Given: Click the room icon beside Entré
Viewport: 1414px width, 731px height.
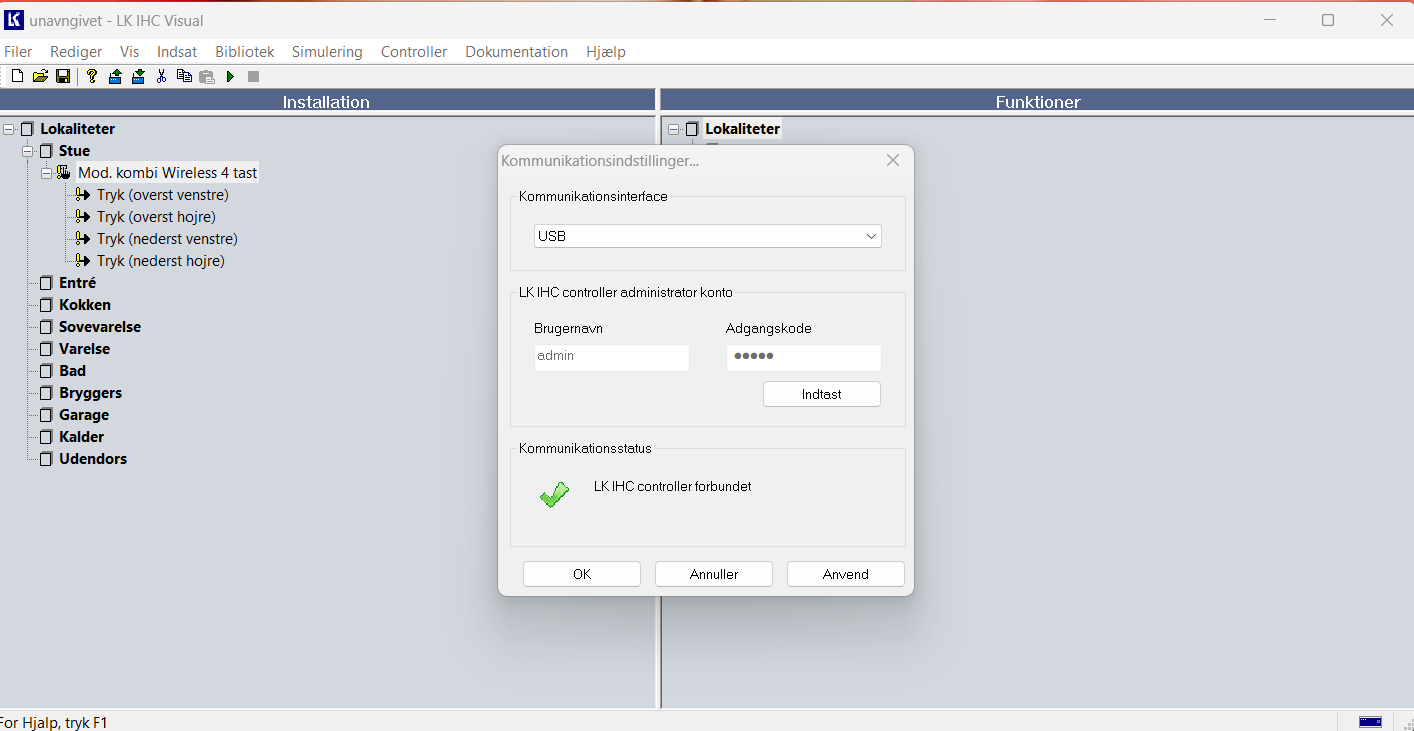Looking at the screenshot, I should [x=46, y=283].
